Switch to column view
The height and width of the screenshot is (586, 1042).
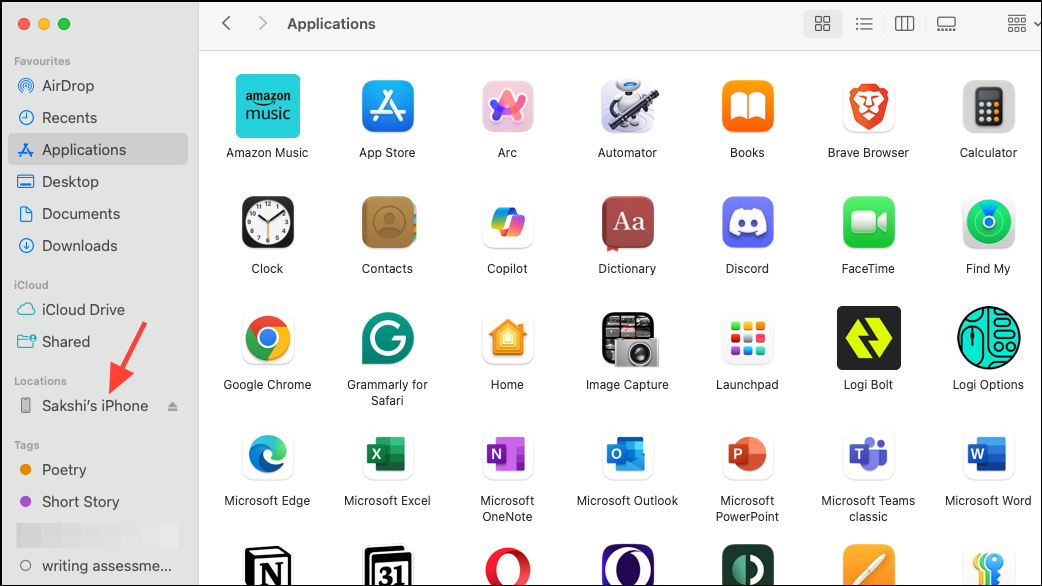coord(904,24)
